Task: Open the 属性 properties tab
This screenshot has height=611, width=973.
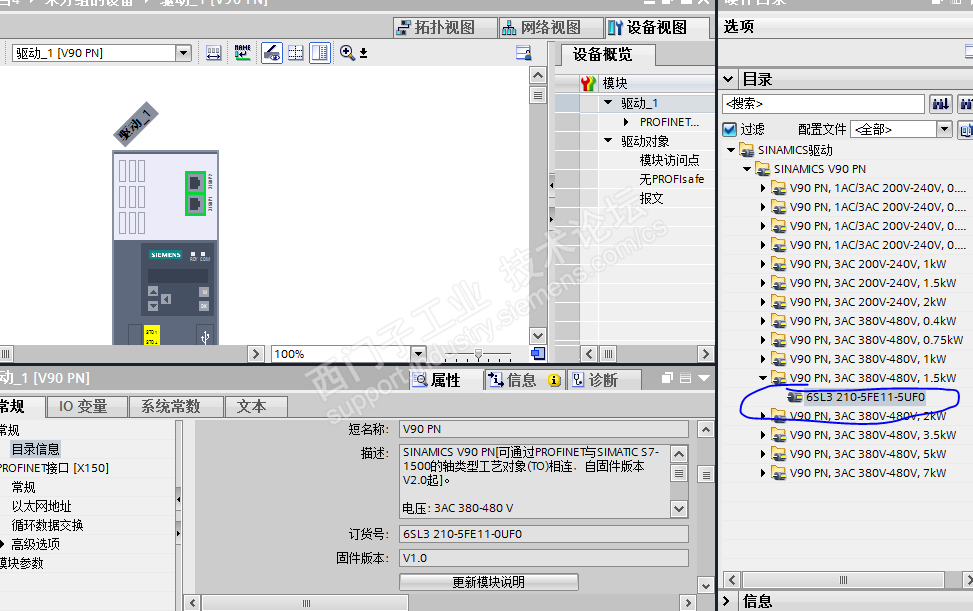Action: pos(446,380)
